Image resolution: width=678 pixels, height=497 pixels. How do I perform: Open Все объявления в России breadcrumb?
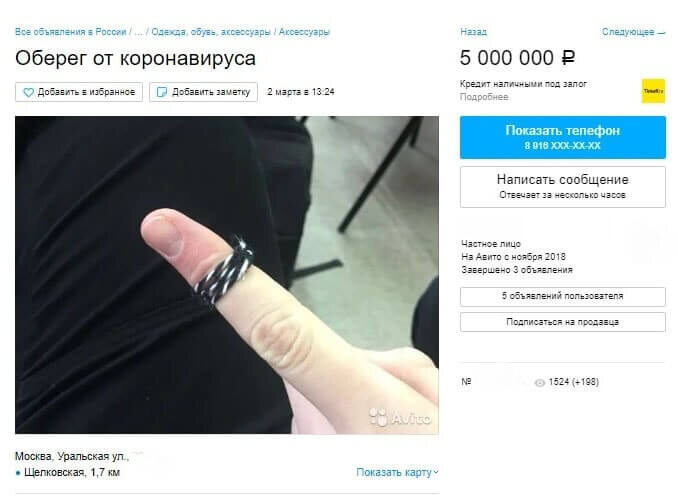tap(70, 32)
